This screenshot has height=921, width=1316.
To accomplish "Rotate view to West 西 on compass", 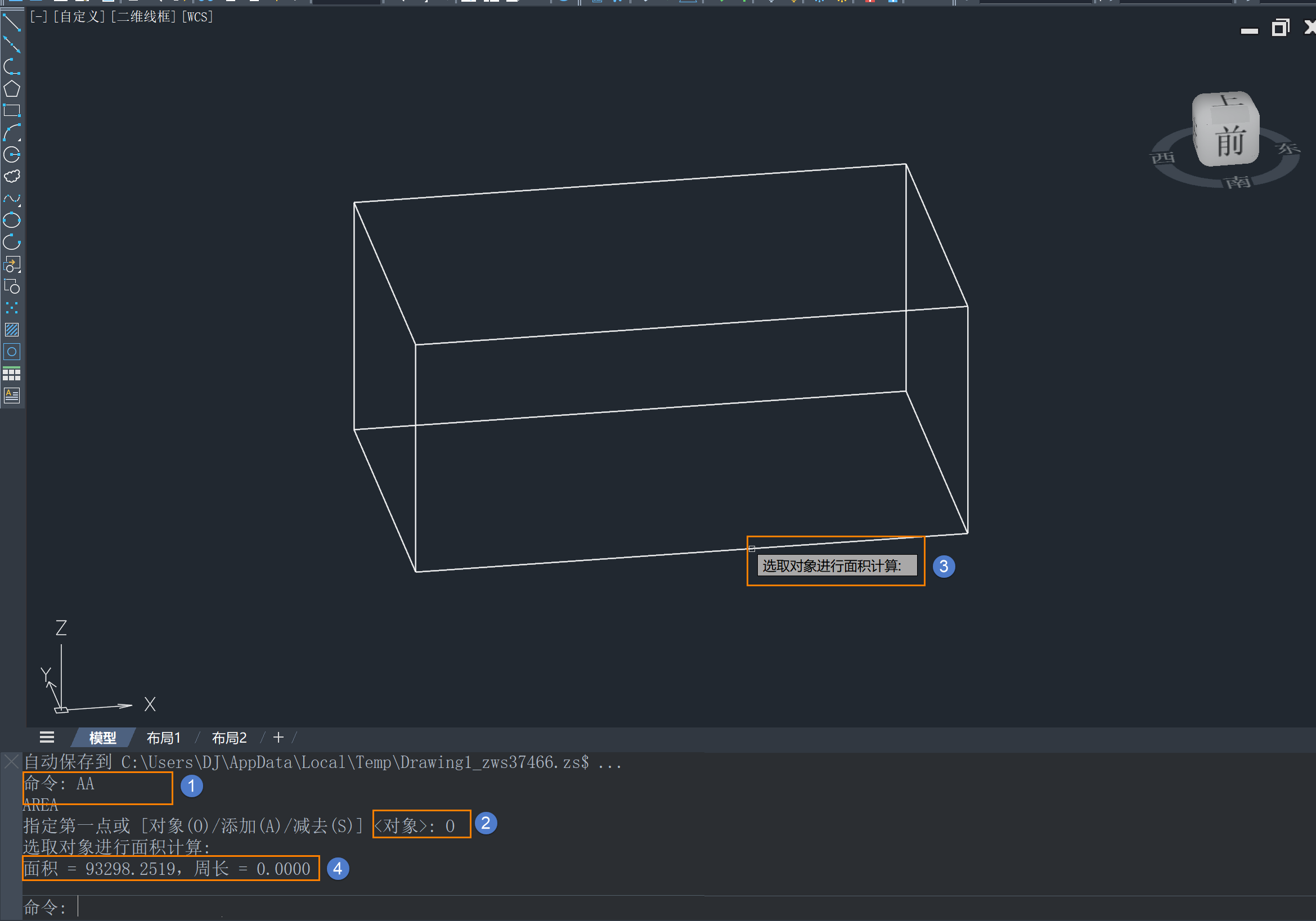I will tap(1163, 158).
